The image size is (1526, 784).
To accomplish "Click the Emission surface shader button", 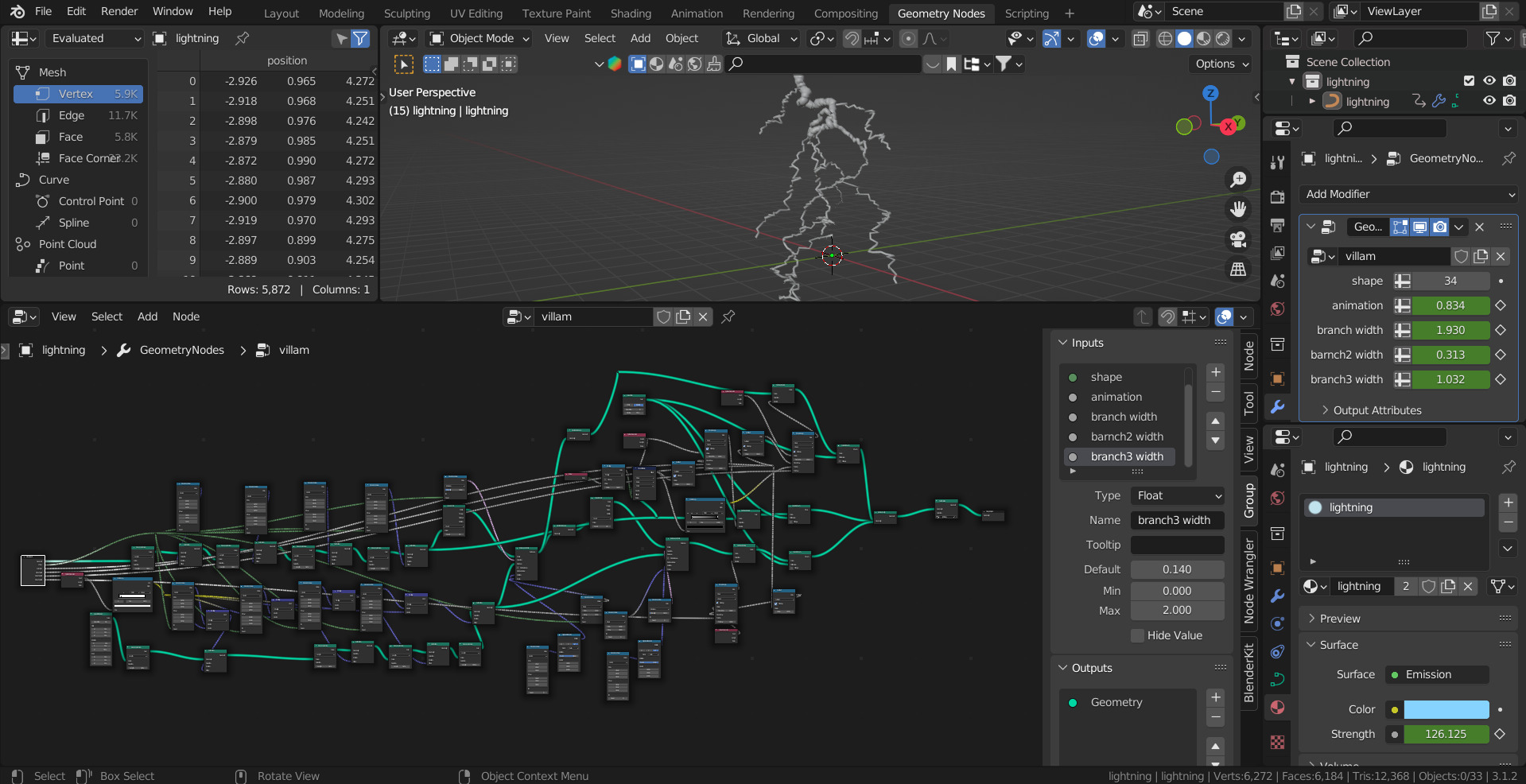I will (x=1438, y=674).
